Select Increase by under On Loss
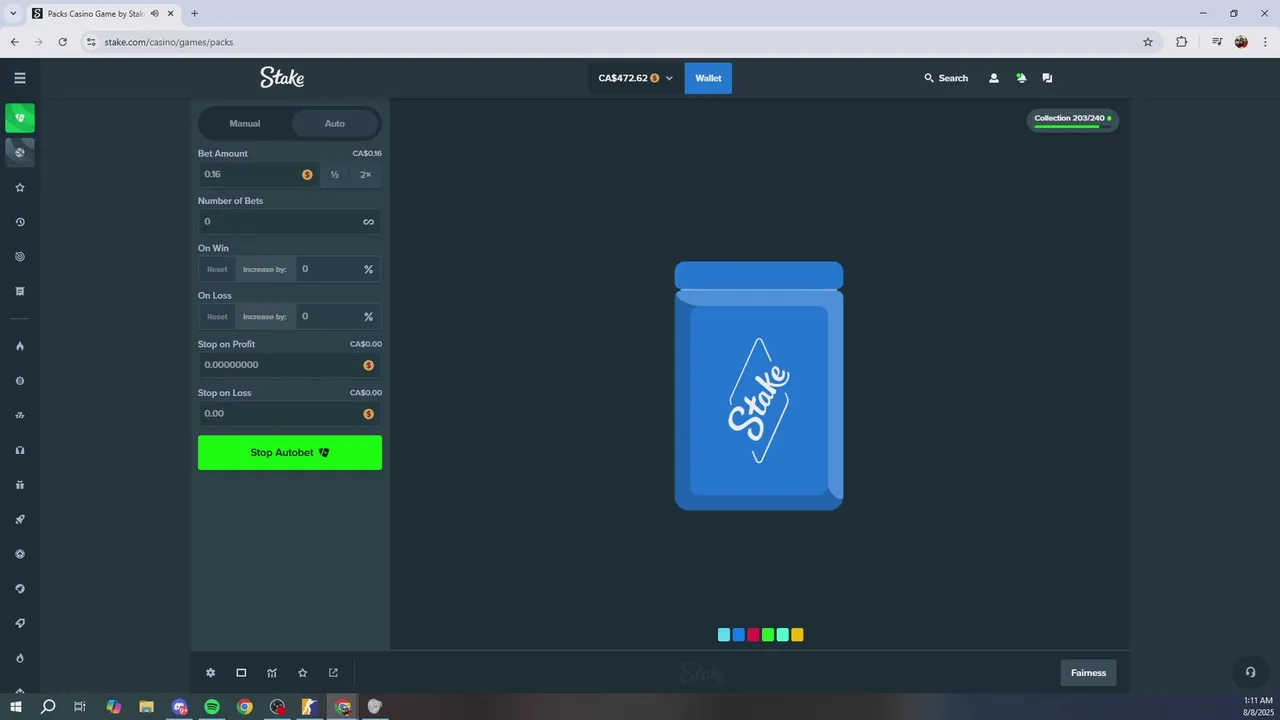 pyautogui.click(x=265, y=317)
